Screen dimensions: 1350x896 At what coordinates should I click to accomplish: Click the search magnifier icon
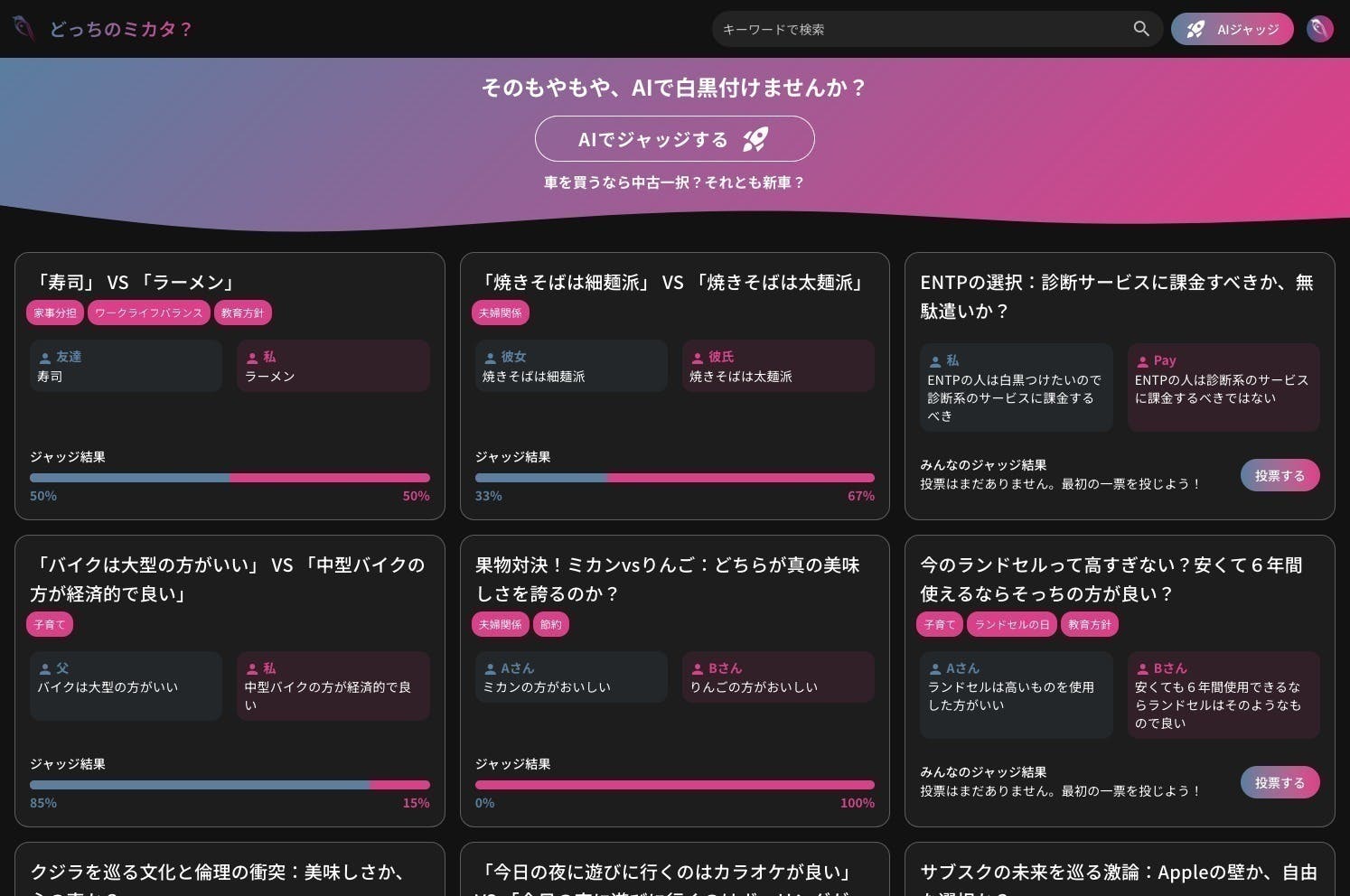[1141, 28]
